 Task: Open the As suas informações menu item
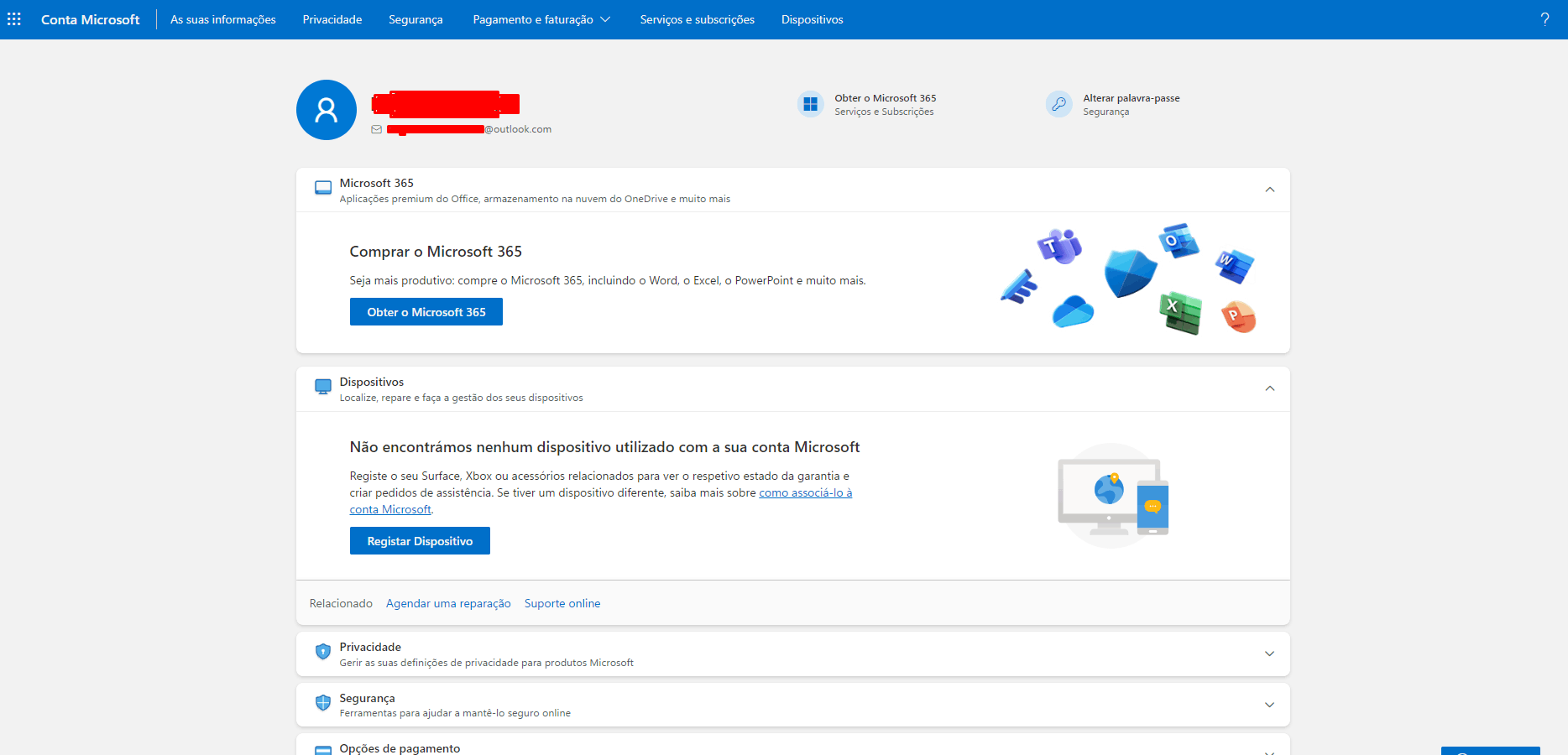(x=222, y=18)
